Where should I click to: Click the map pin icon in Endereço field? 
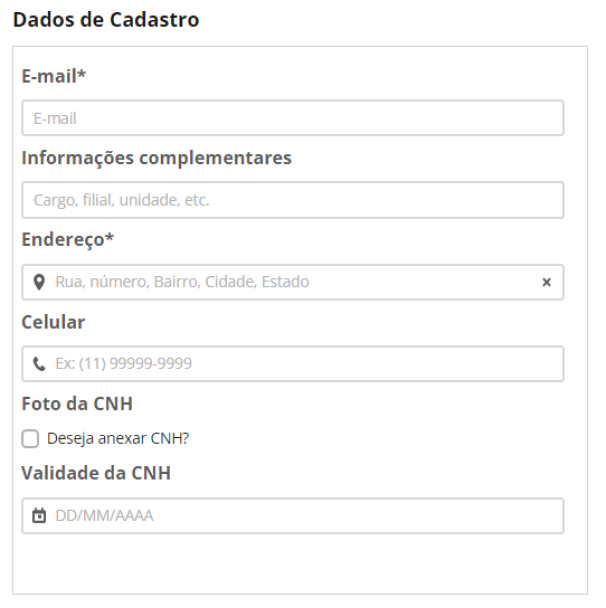(x=39, y=282)
